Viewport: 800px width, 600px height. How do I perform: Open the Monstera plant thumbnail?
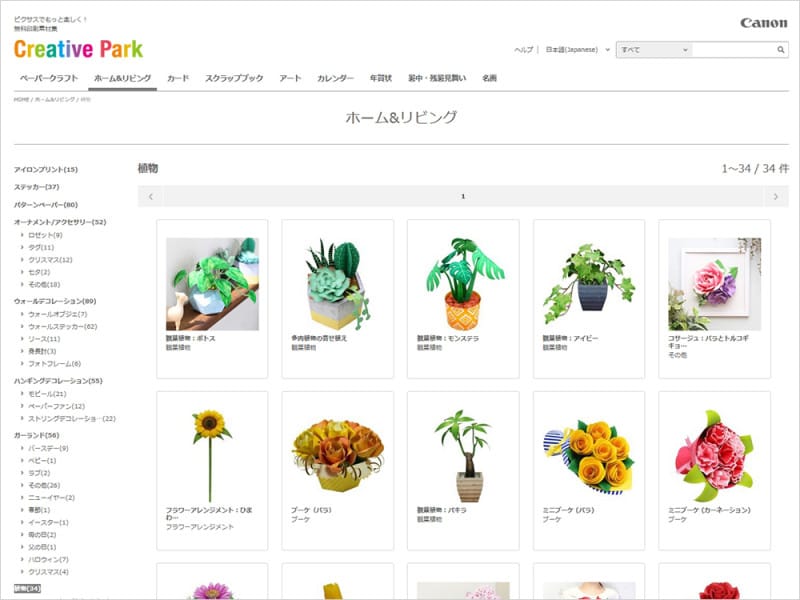[462, 284]
